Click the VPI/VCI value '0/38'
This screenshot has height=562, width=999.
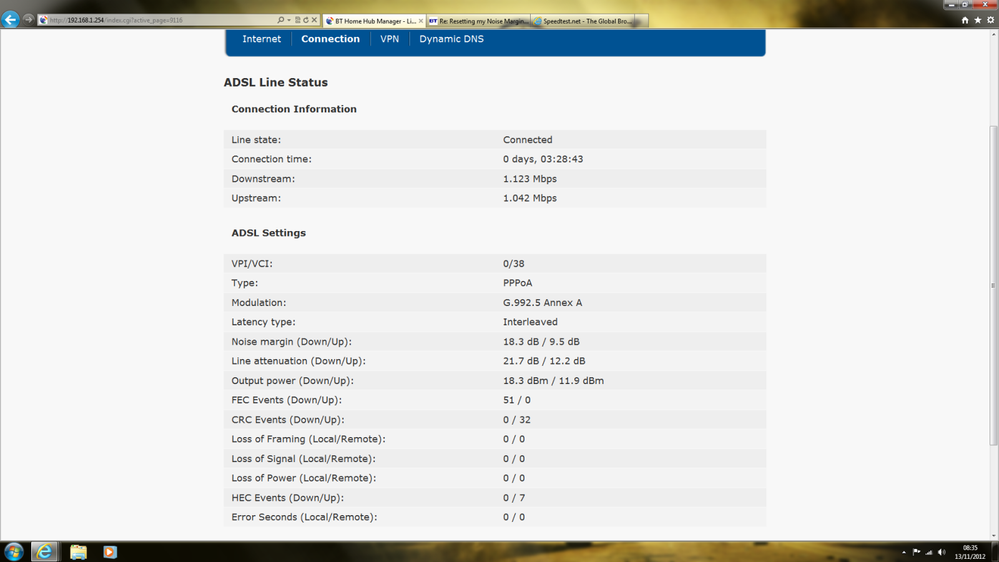tap(514, 264)
